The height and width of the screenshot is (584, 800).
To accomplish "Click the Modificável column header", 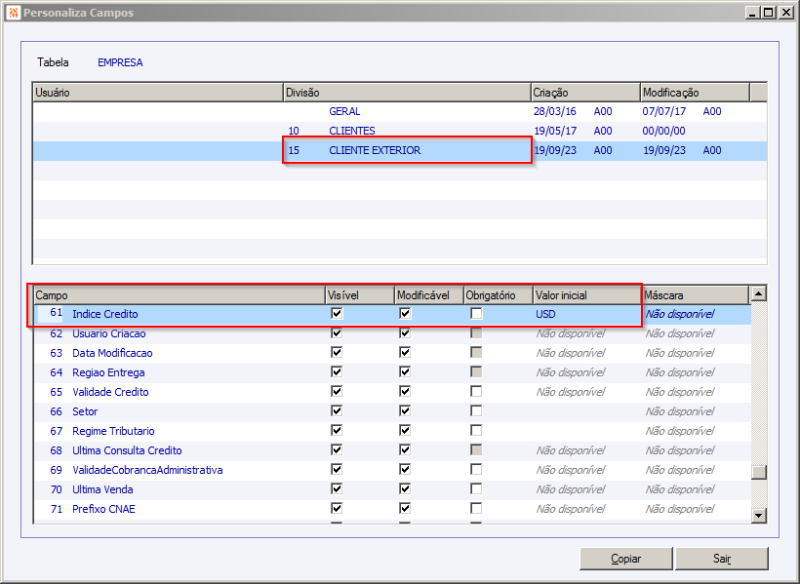I will [x=429, y=295].
